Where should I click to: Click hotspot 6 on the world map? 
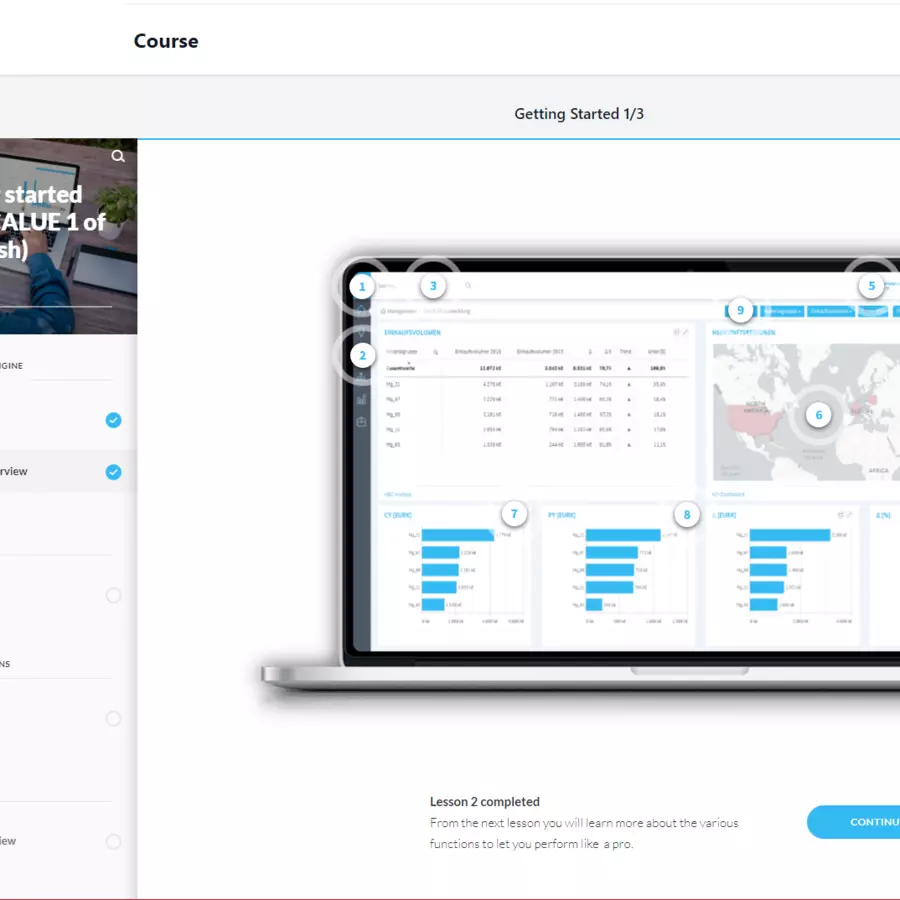[x=819, y=414]
